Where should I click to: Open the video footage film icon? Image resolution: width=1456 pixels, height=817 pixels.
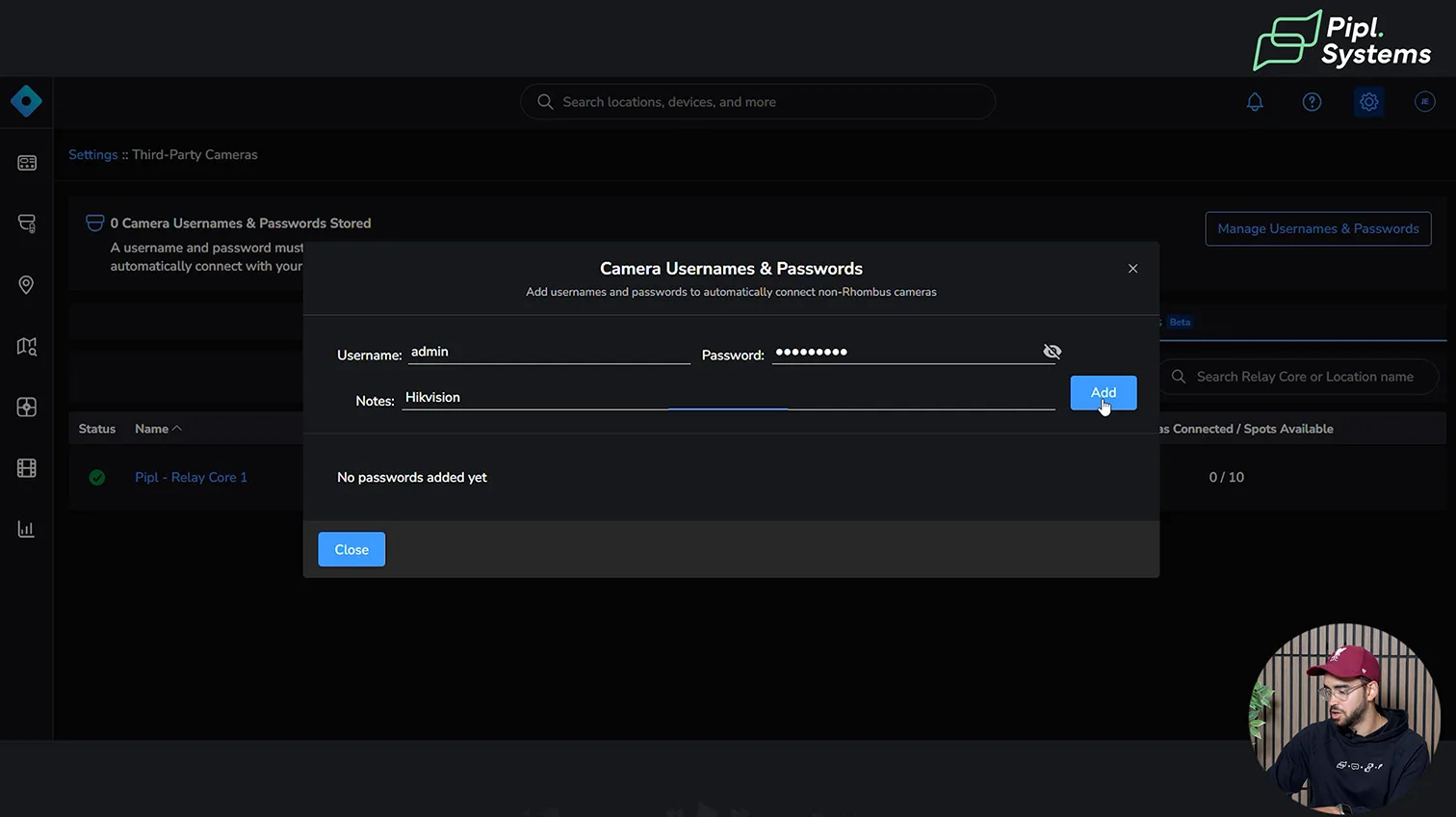(27, 468)
